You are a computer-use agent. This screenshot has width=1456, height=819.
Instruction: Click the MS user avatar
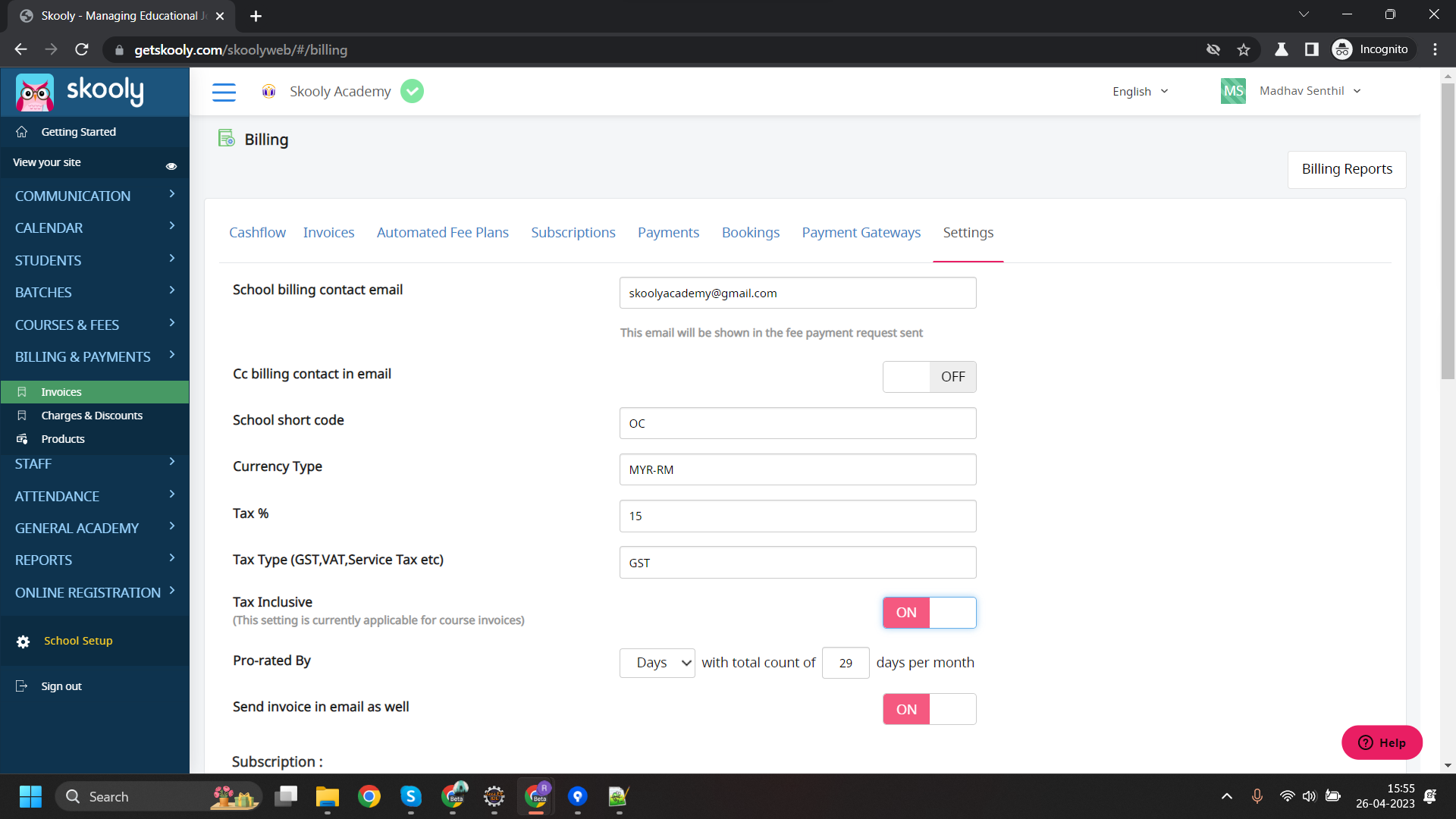click(x=1233, y=91)
